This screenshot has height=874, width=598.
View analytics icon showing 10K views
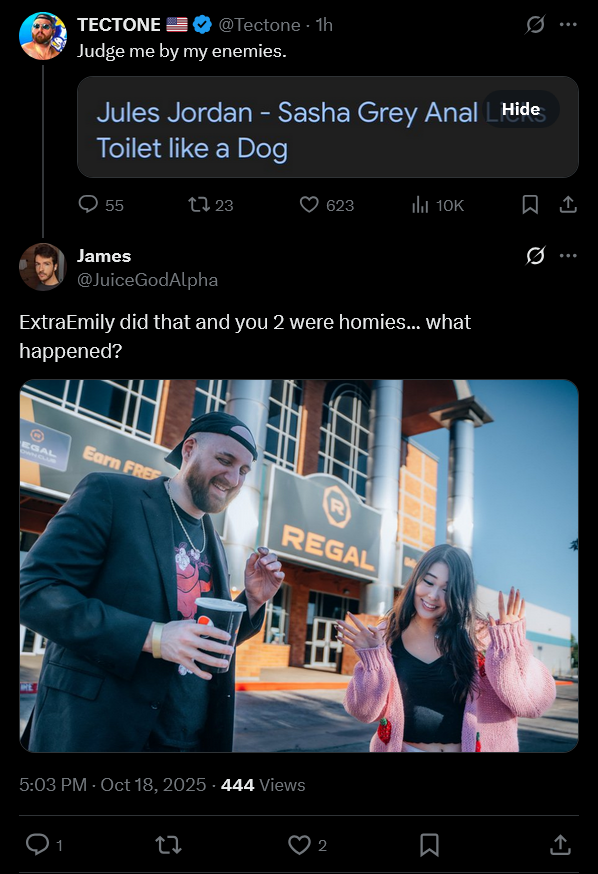420,205
